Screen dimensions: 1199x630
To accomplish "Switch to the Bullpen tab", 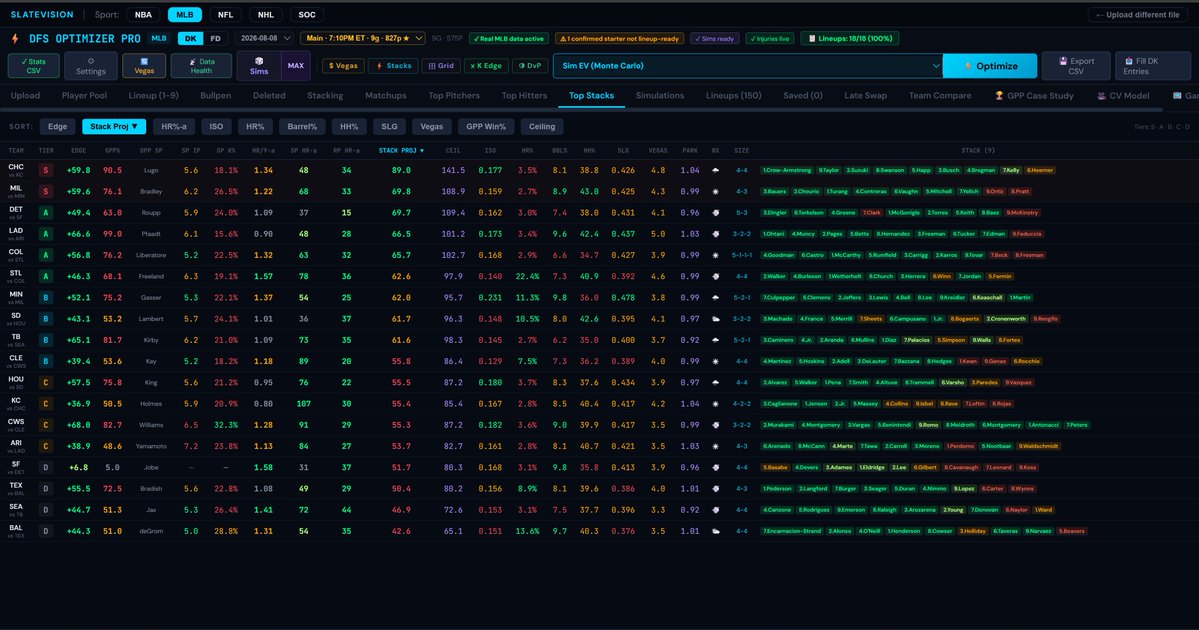I will (x=216, y=96).
